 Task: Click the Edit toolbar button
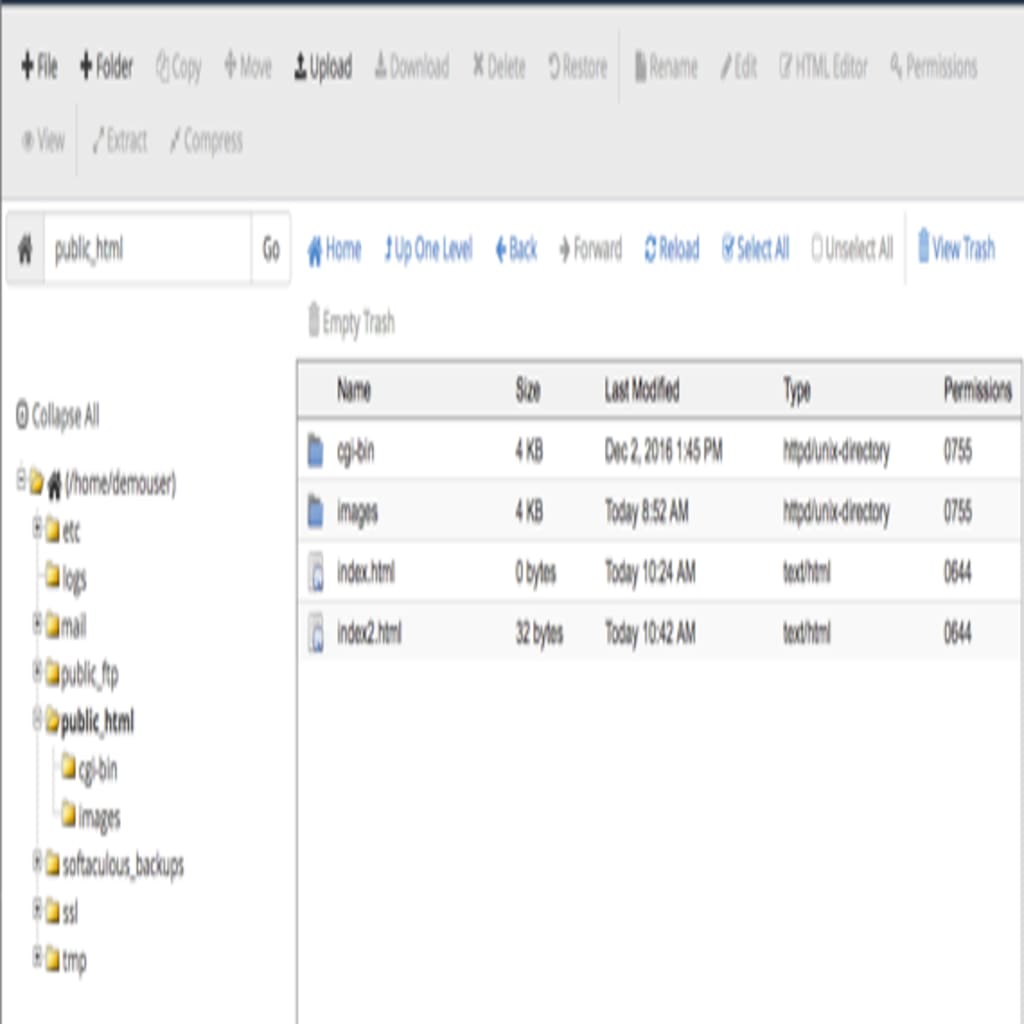[739, 67]
